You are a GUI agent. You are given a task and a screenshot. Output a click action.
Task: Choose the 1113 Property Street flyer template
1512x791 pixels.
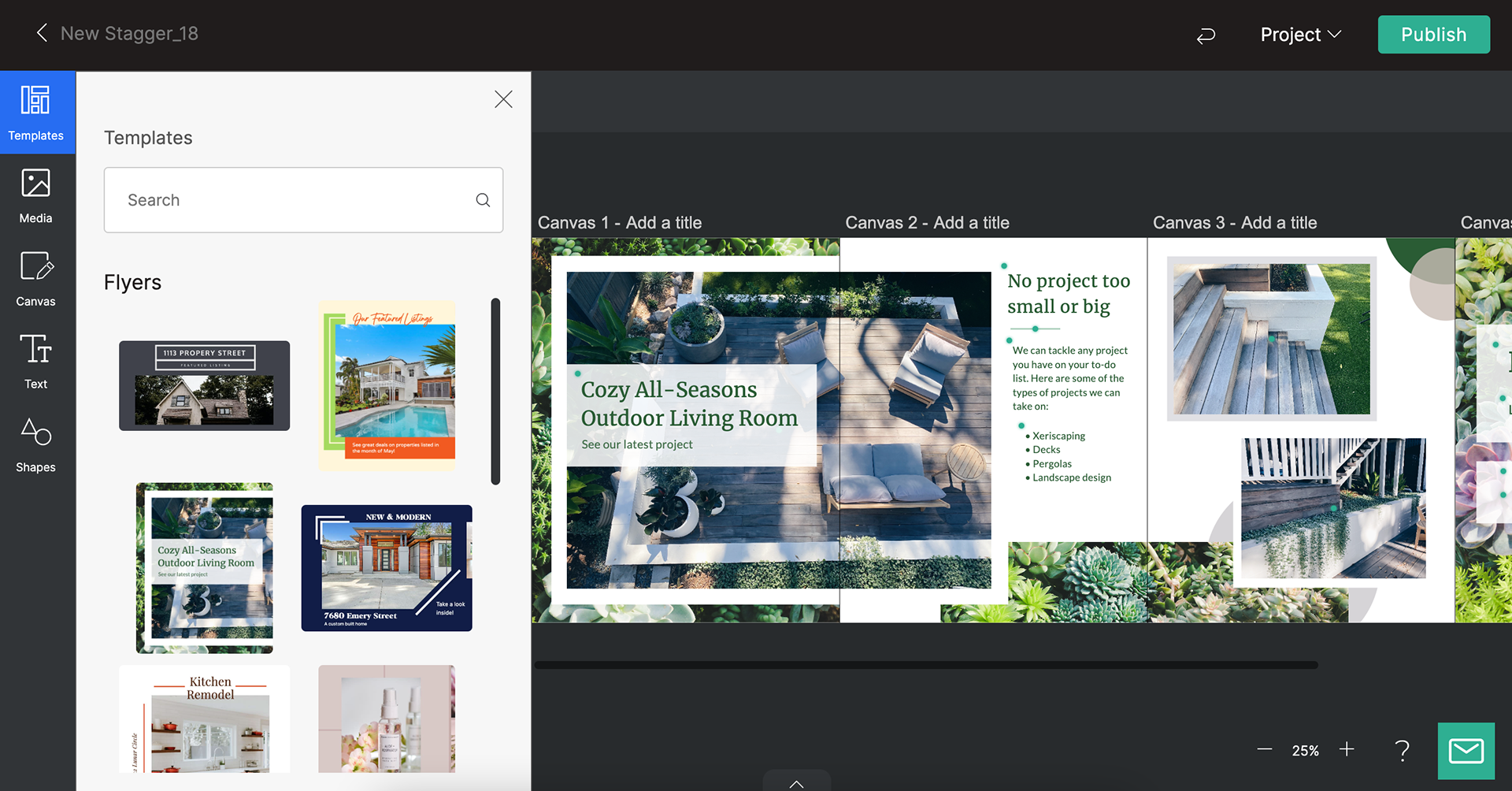click(x=205, y=385)
